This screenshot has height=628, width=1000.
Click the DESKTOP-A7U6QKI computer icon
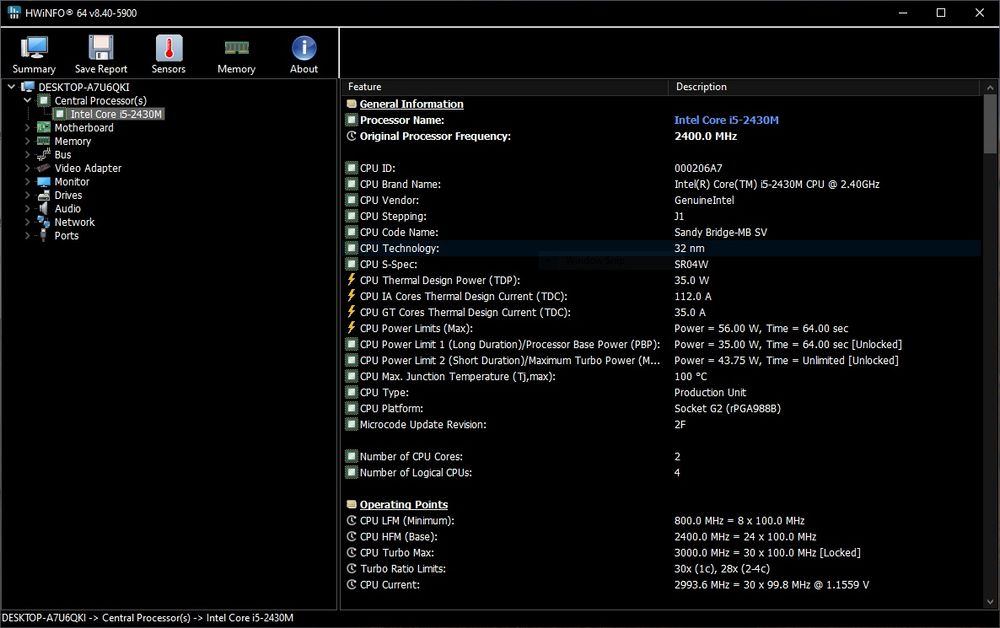(27, 87)
